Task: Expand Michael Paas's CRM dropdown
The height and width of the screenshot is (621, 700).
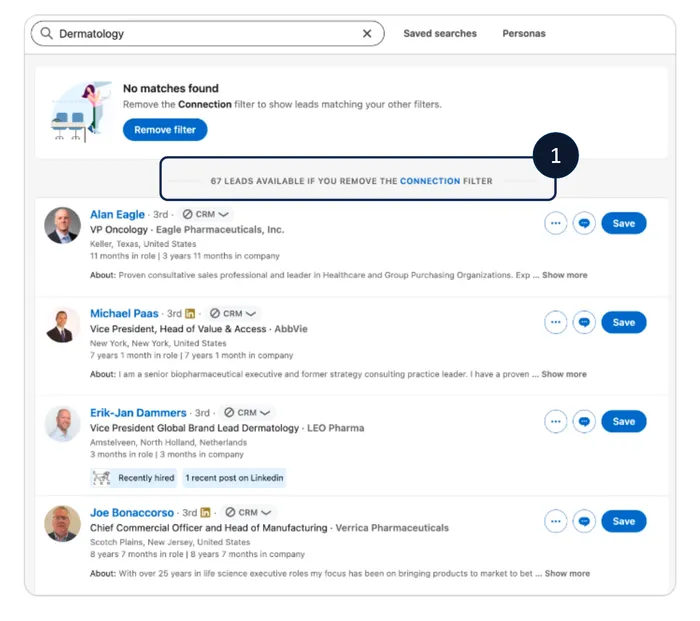Action: 233,313
